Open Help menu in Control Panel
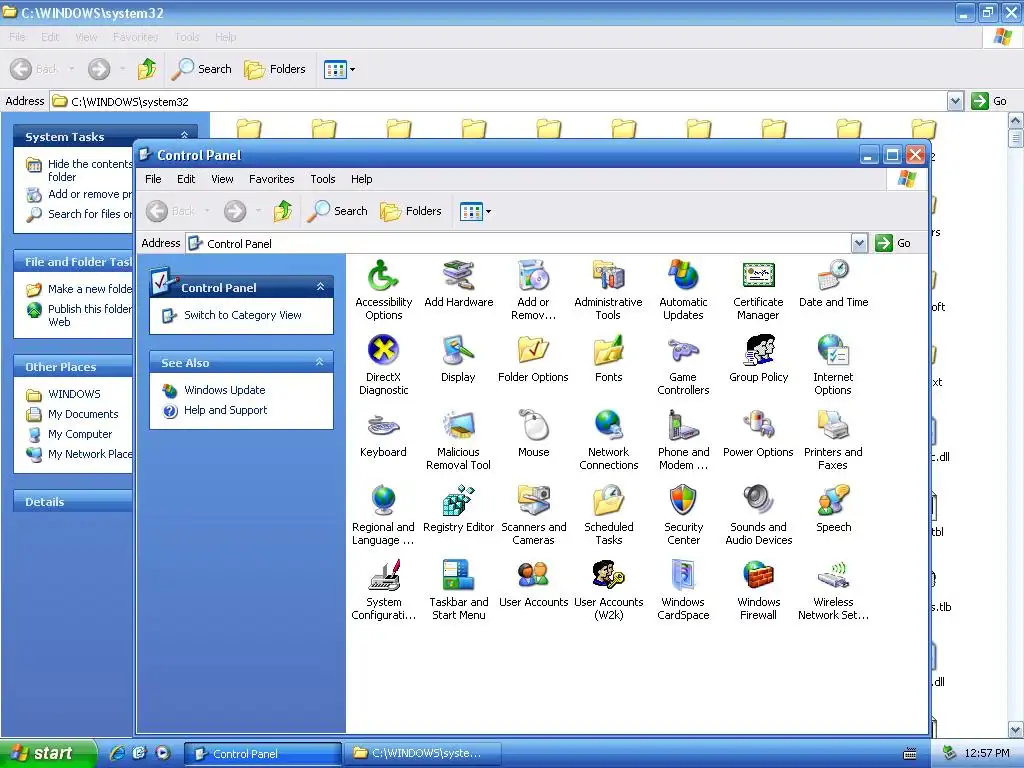 pyautogui.click(x=361, y=179)
